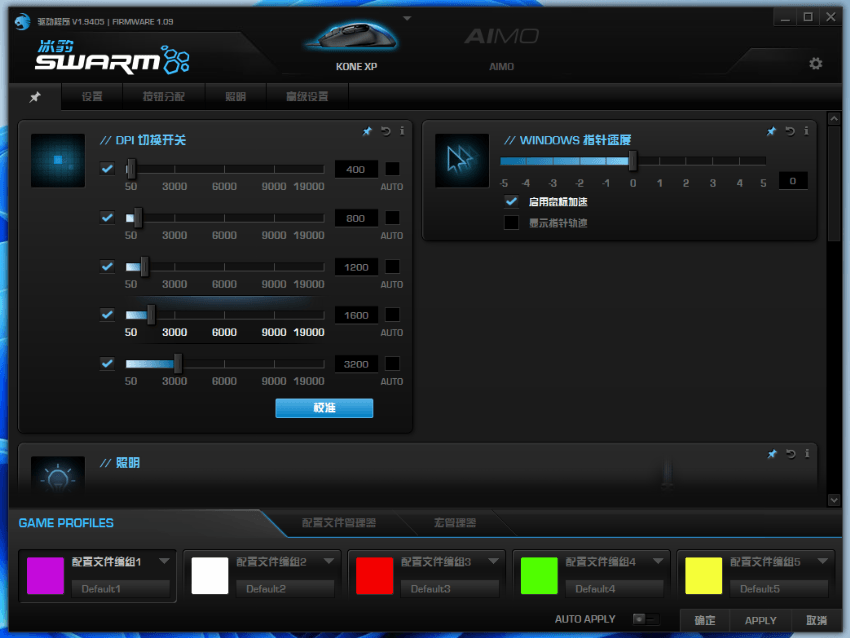Screen dimensions: 850x638
Task: Click the Windows pointer speed slider handle
Action: (x=632, y=160)
